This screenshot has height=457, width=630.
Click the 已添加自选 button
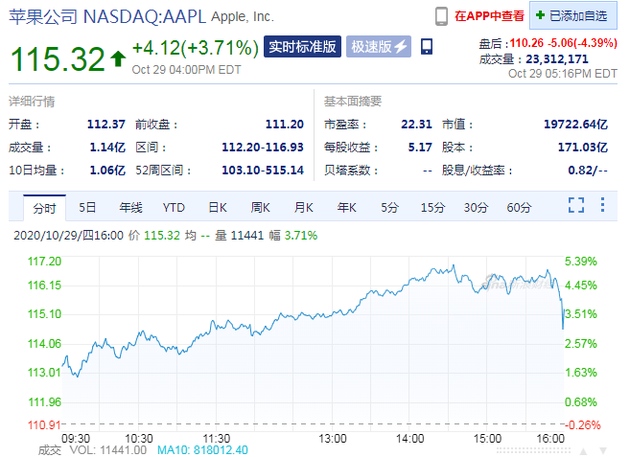(573, 16)
